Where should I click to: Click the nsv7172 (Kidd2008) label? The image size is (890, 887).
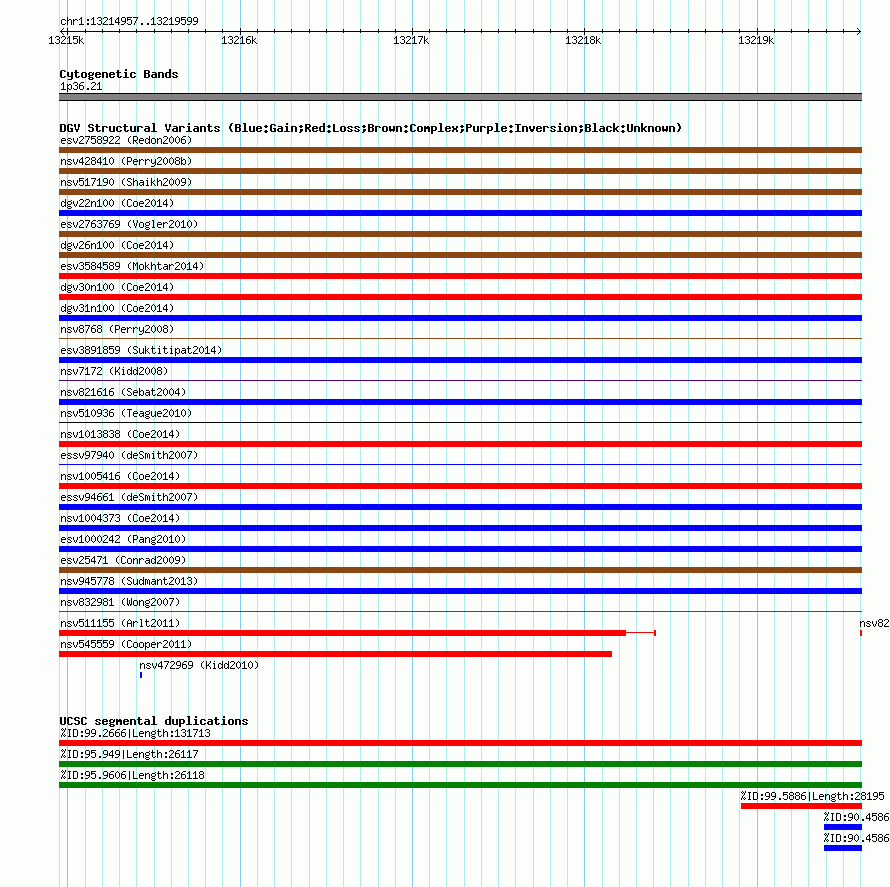coord(114,371)
